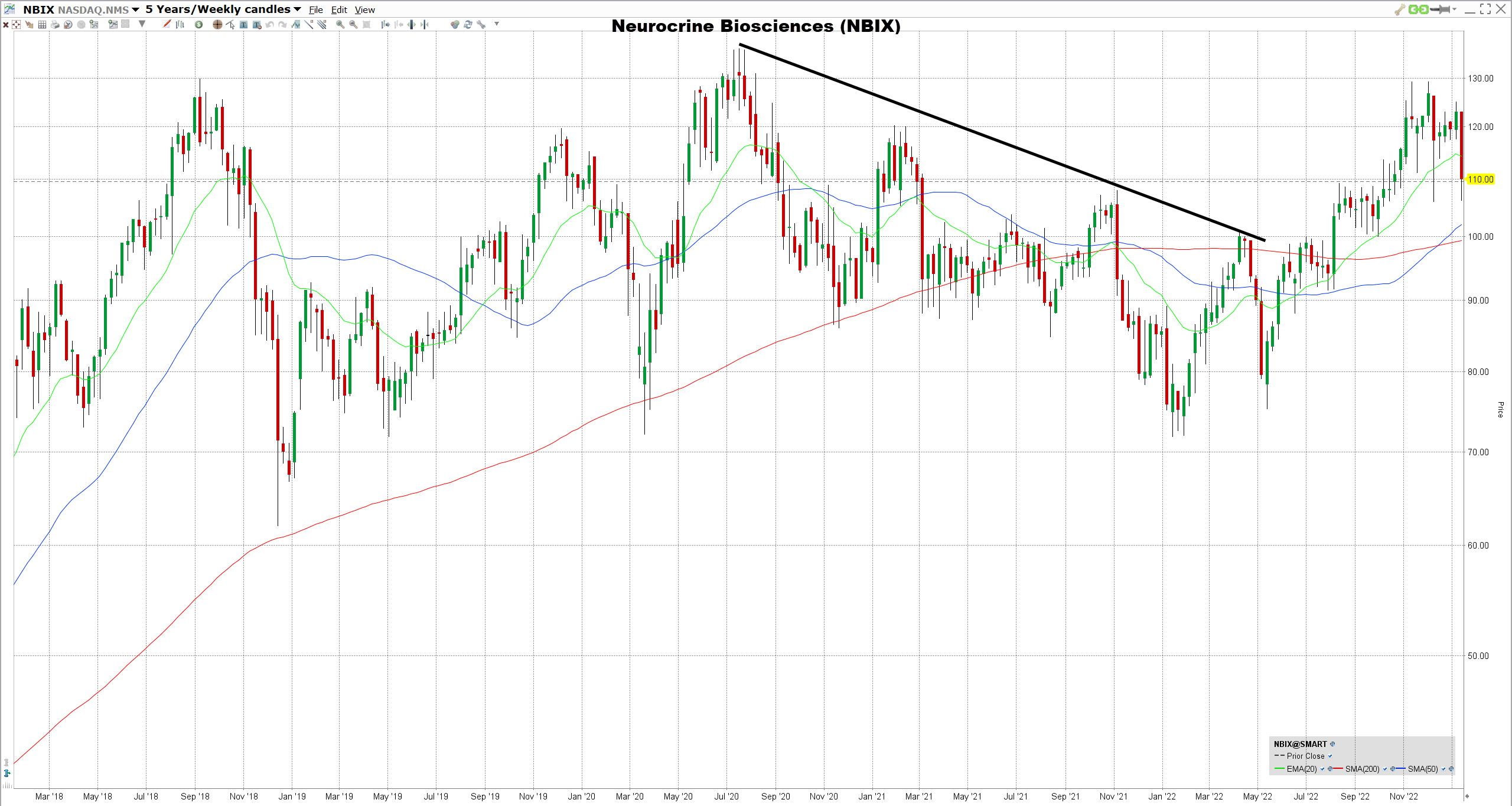Click the Mar '18 date axis label
Viewport: 1512px width, 806px height.
coord(49,796)
